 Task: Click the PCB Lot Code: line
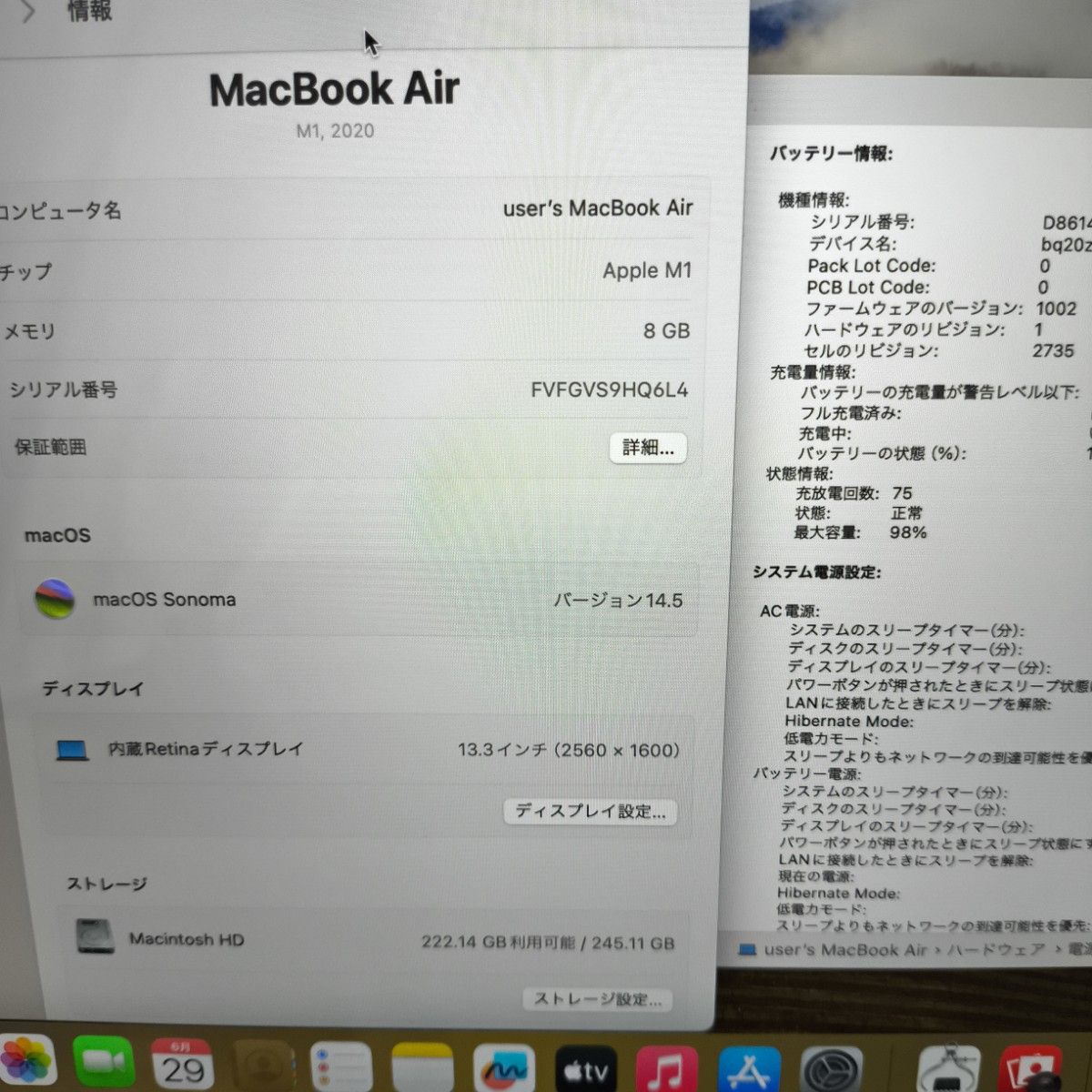click(x=928, y=287)
